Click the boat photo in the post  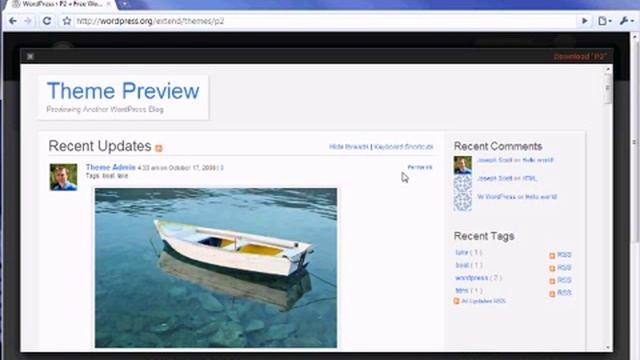click(216, 268)
